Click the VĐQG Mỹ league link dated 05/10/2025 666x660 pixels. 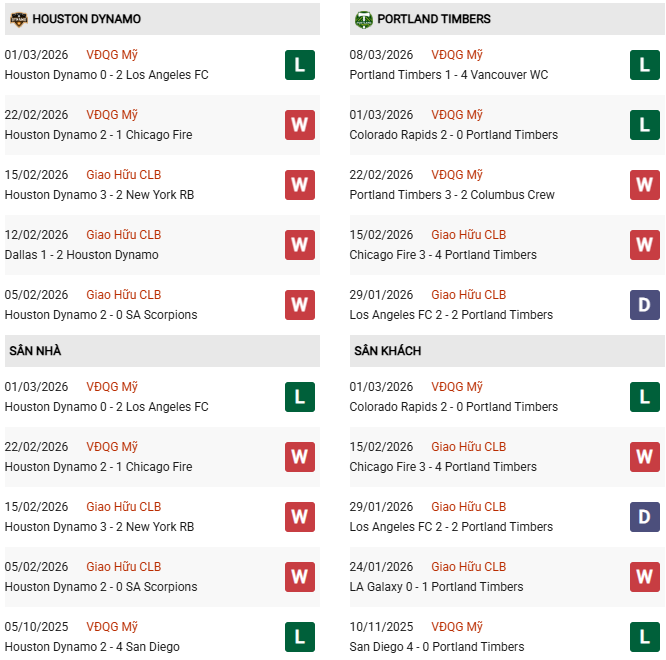[x=112, y=627]
